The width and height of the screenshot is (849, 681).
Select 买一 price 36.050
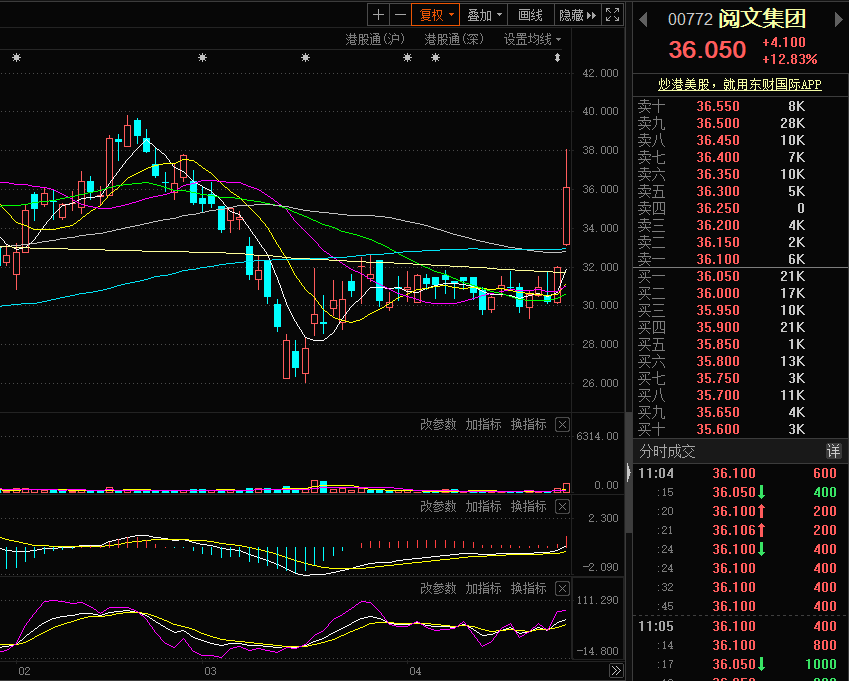718,277
